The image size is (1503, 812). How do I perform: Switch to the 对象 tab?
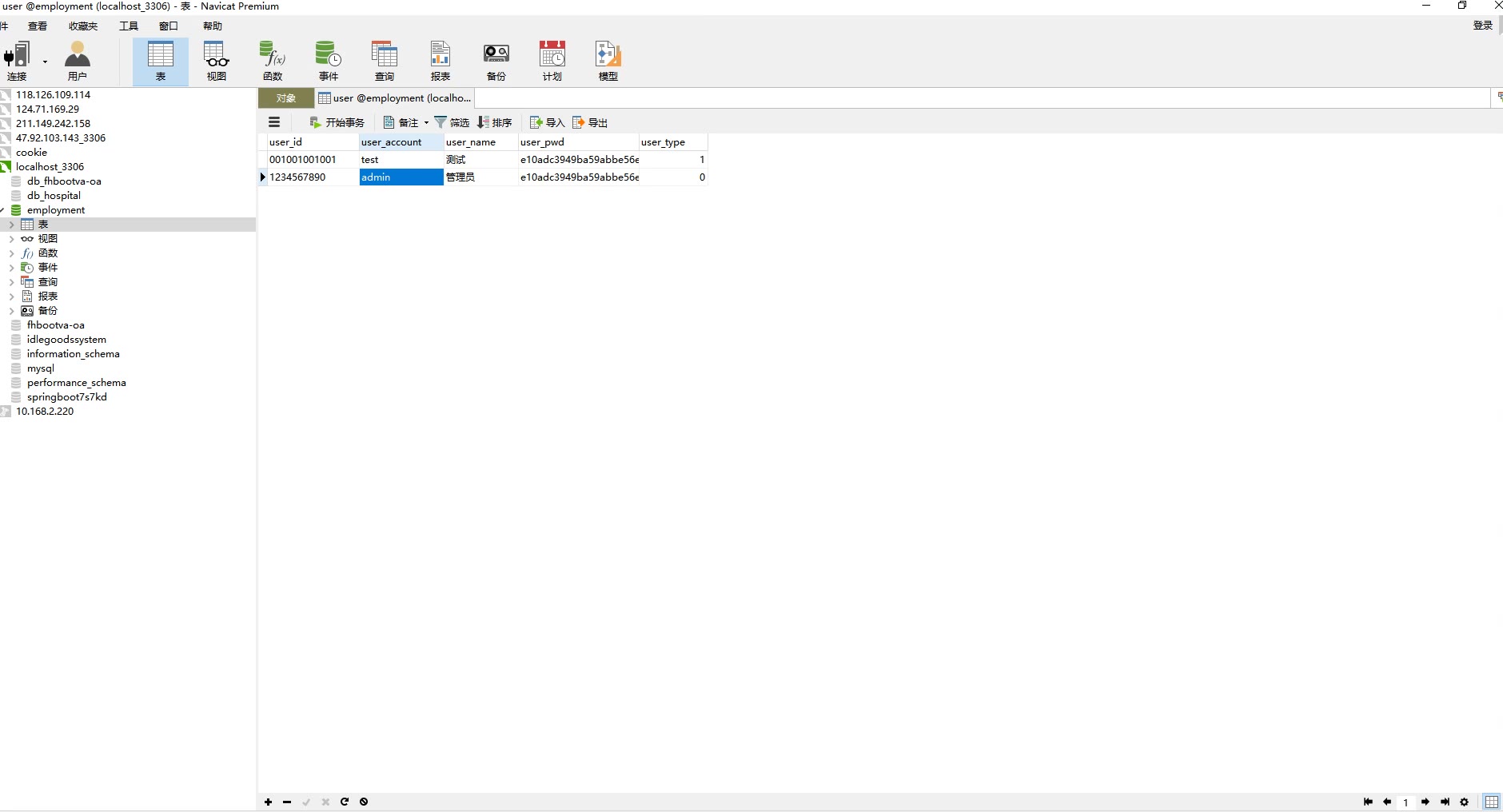(x=286, y=98)
